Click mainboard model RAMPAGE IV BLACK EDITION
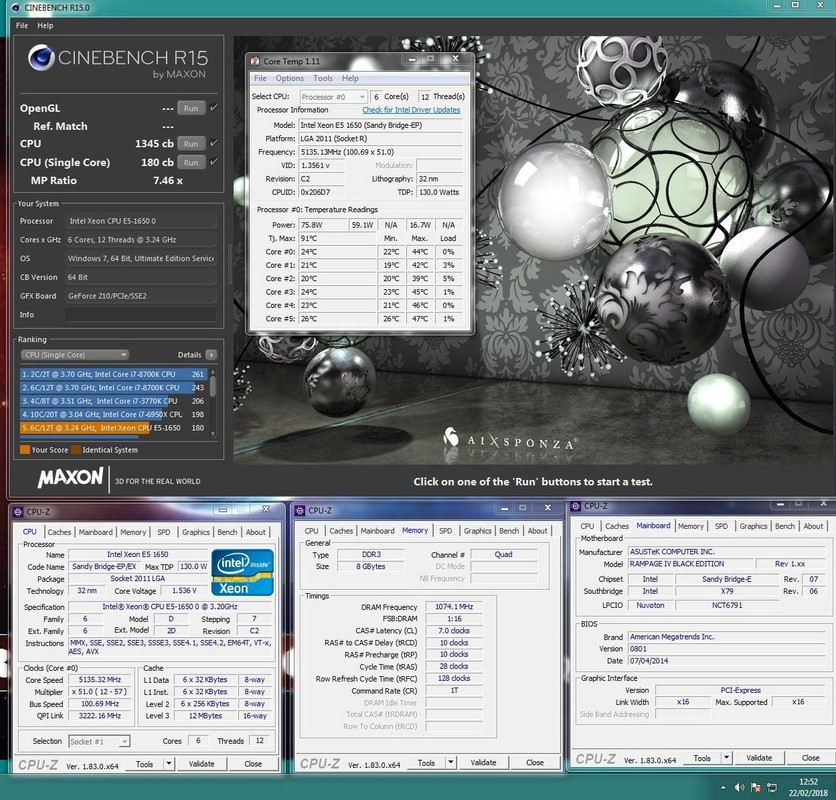The image size is (836, 800). pos(691,564)
